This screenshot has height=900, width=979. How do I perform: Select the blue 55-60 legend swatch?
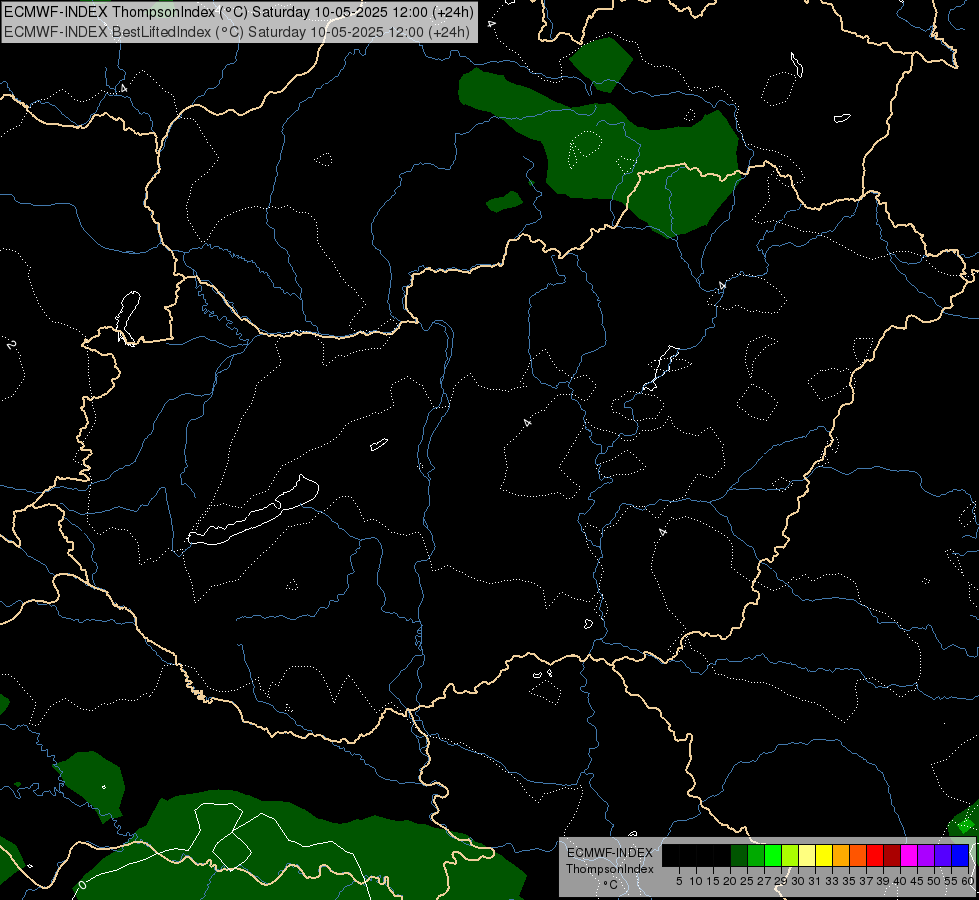coord(960,855)
